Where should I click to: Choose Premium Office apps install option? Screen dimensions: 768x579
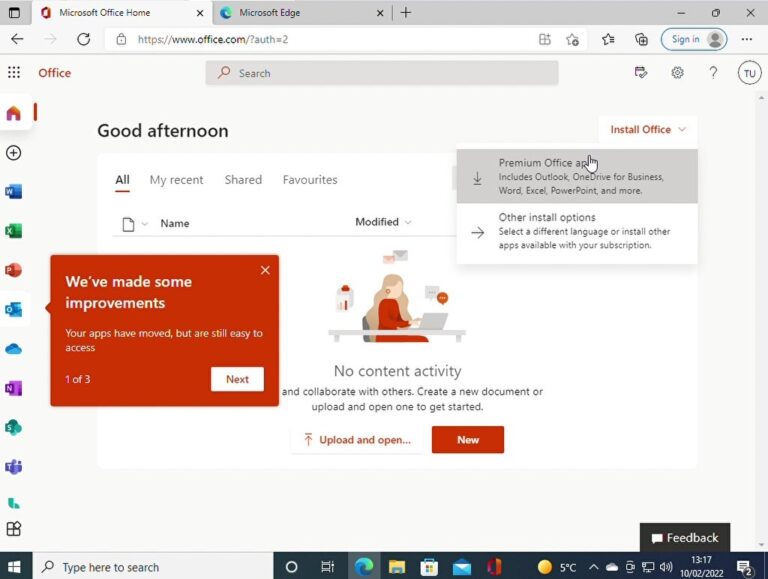tap(577, 176)
